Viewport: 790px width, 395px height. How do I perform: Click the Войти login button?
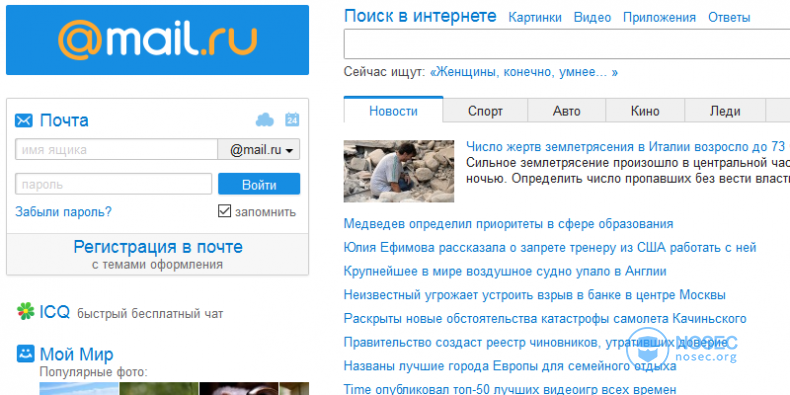(x=259, y=184)
